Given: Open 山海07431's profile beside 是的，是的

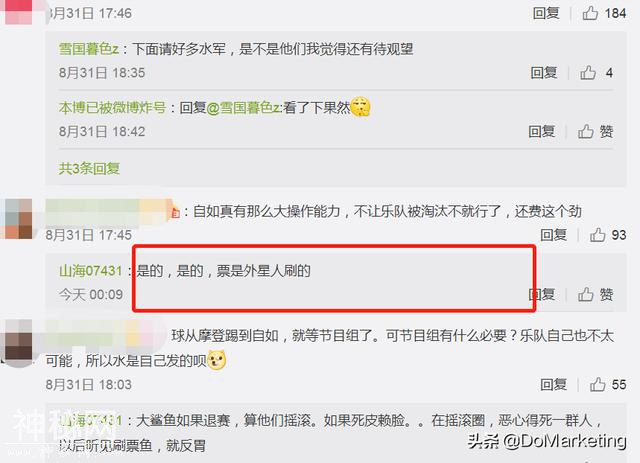Looking at the screenshot, I should click(91, 271).
